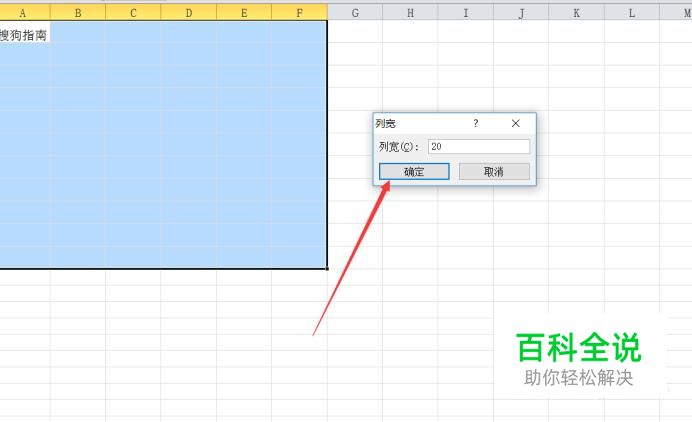Cancel the dialog with 取消 button
This screenshot has height=422, width=692.
point(494,171)
